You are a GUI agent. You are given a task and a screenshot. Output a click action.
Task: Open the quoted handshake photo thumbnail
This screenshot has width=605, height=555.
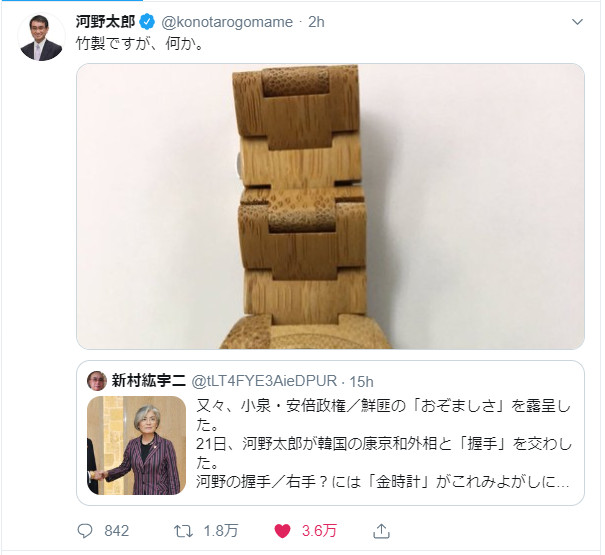(x=137, y=445)
